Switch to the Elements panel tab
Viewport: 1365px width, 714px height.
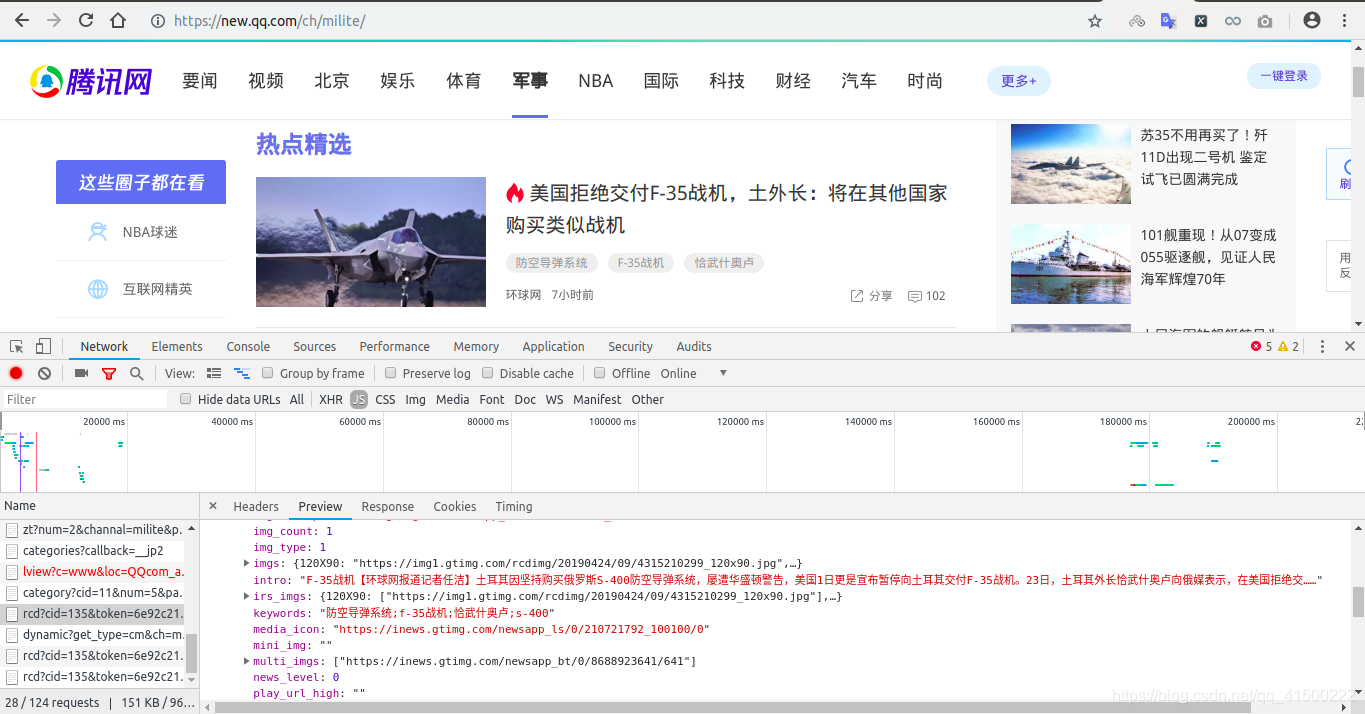coord(177,346)
